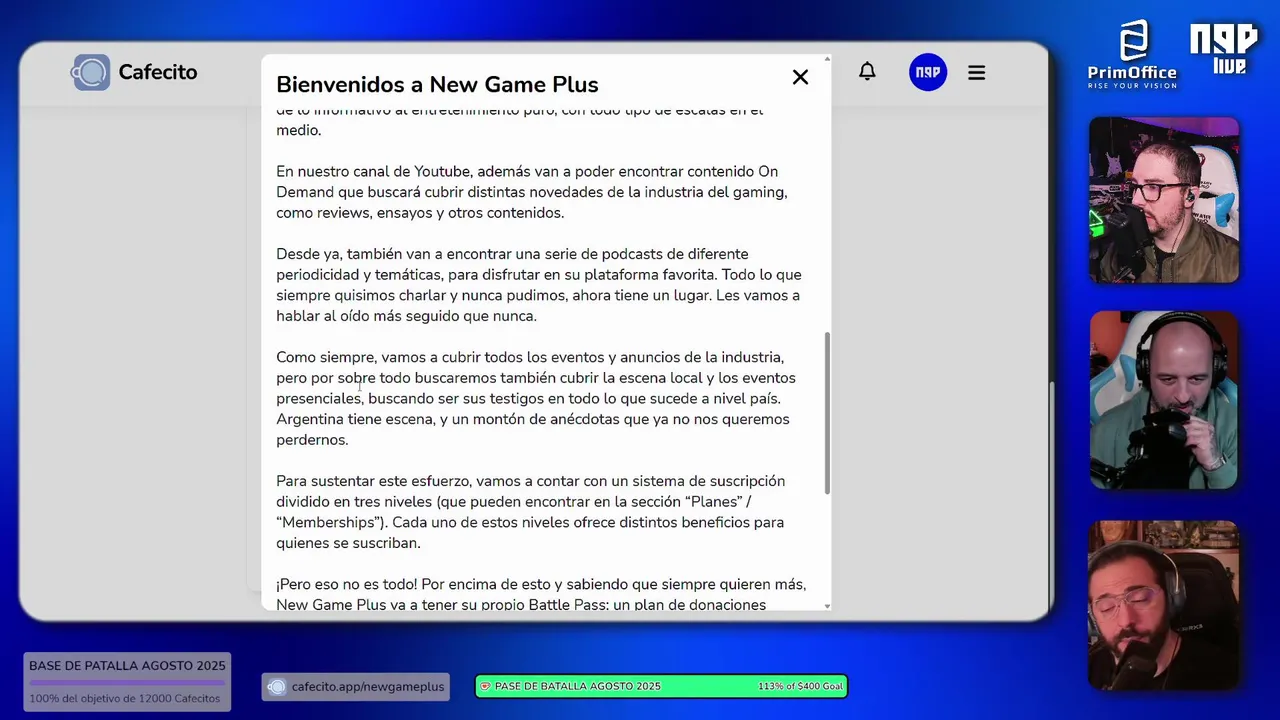Select the top webcam feed with glasses
The image size is (1280, 720).
(x=1164, y=200)
